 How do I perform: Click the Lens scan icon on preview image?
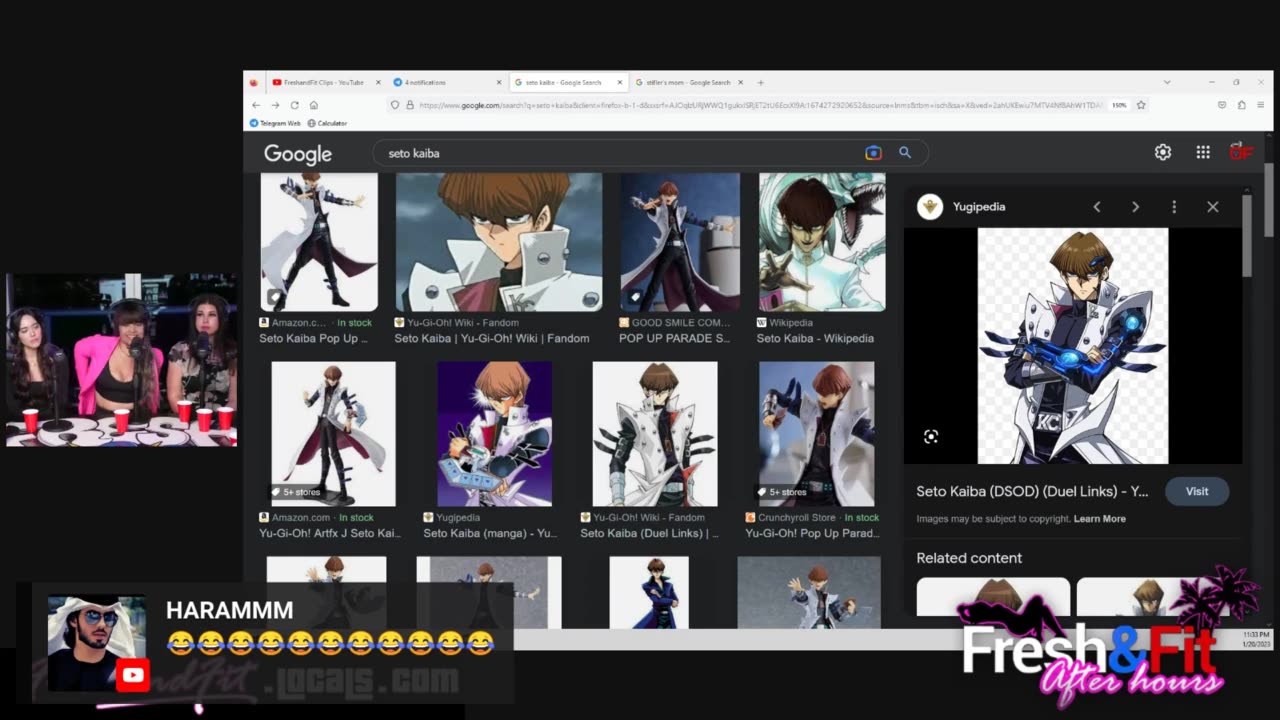pos(931,437)
